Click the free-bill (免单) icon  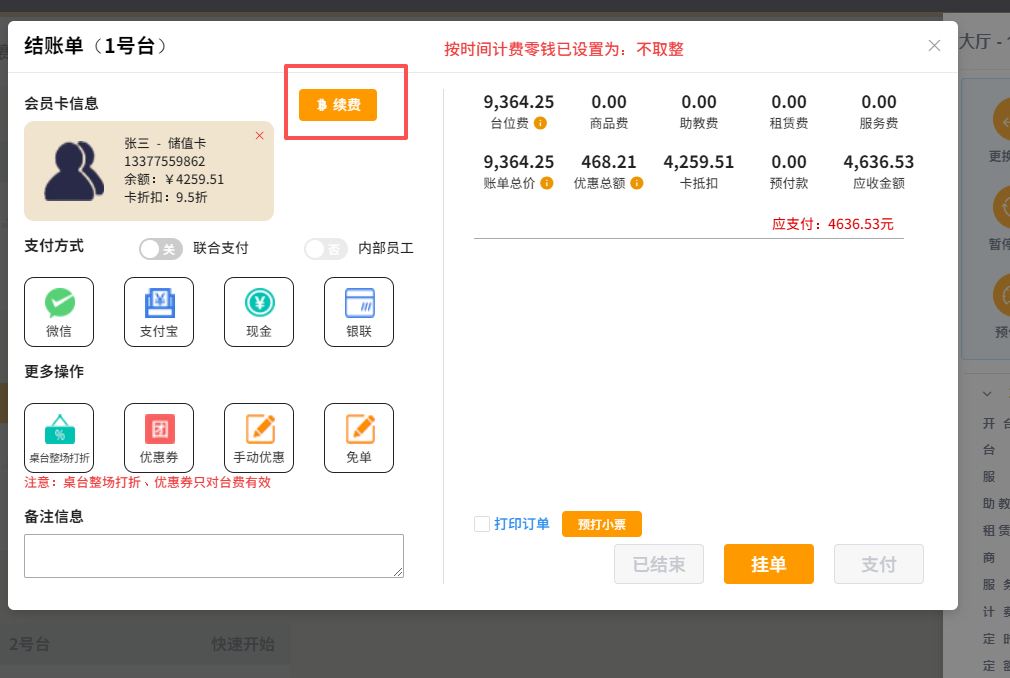click(x=359, y=437)
